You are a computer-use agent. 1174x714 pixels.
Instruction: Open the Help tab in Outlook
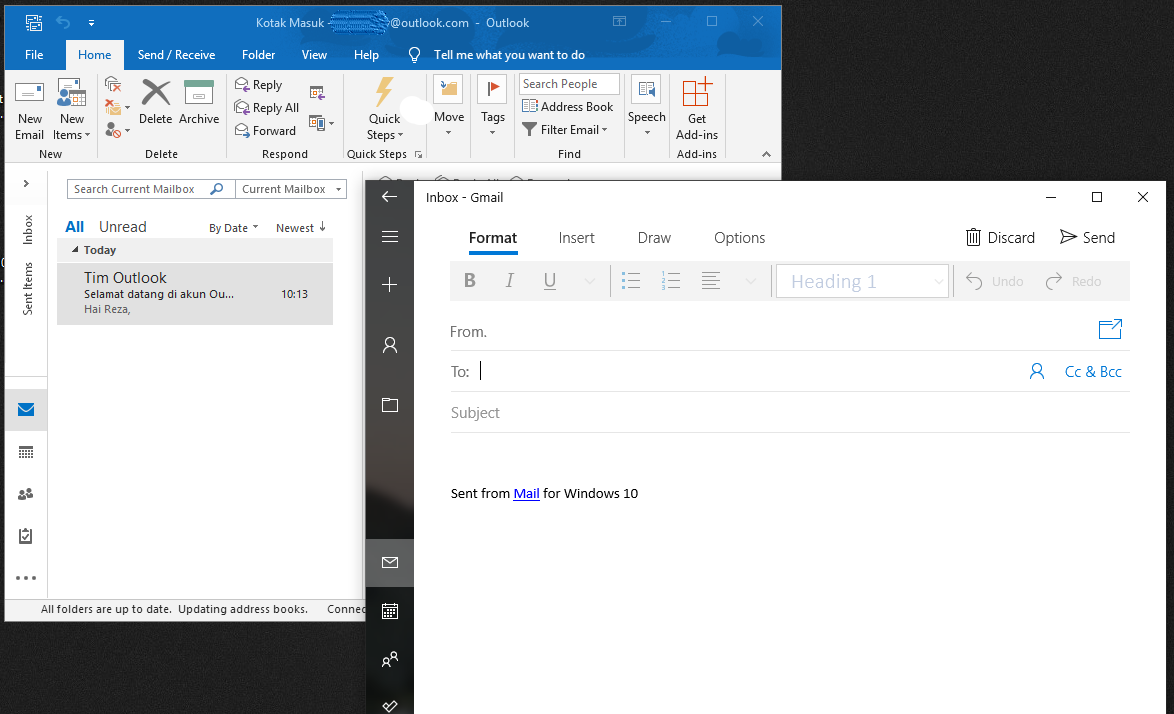coord(366,55)
